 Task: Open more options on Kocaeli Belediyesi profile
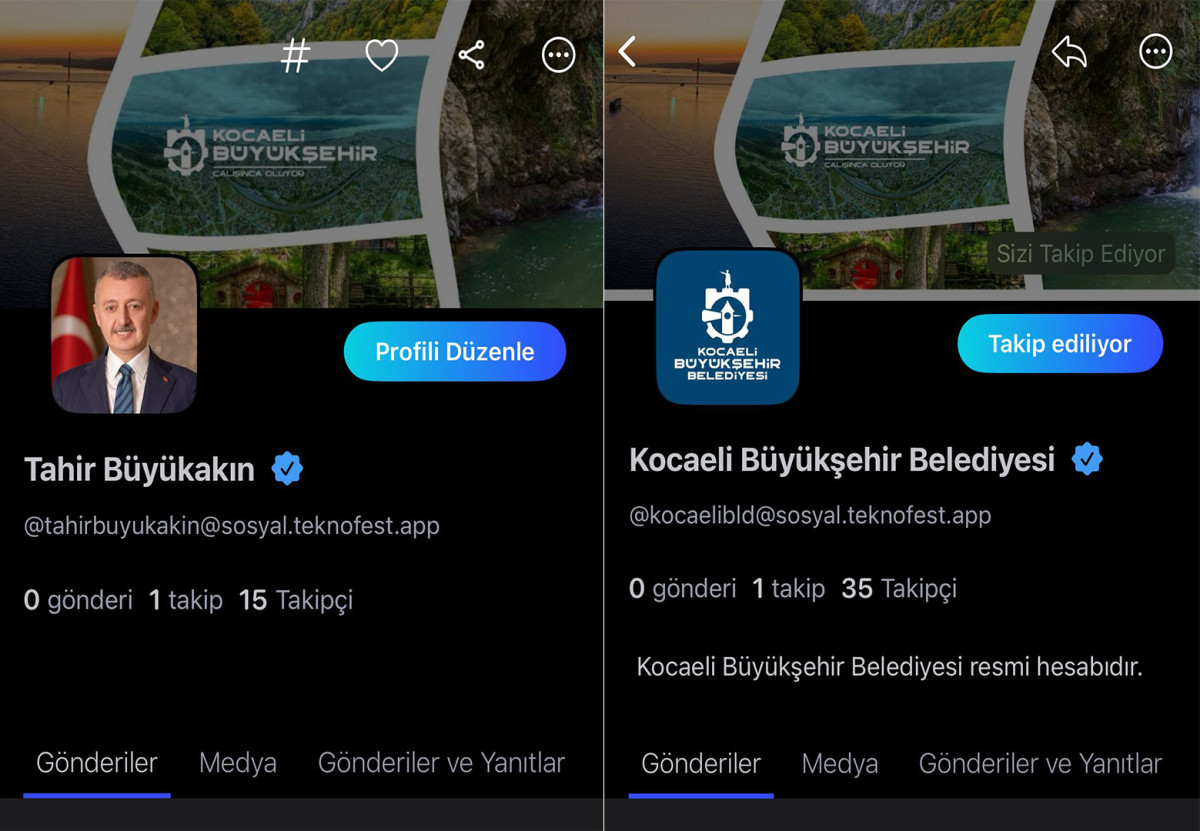pyautogui.click(x=1156, y=50)
